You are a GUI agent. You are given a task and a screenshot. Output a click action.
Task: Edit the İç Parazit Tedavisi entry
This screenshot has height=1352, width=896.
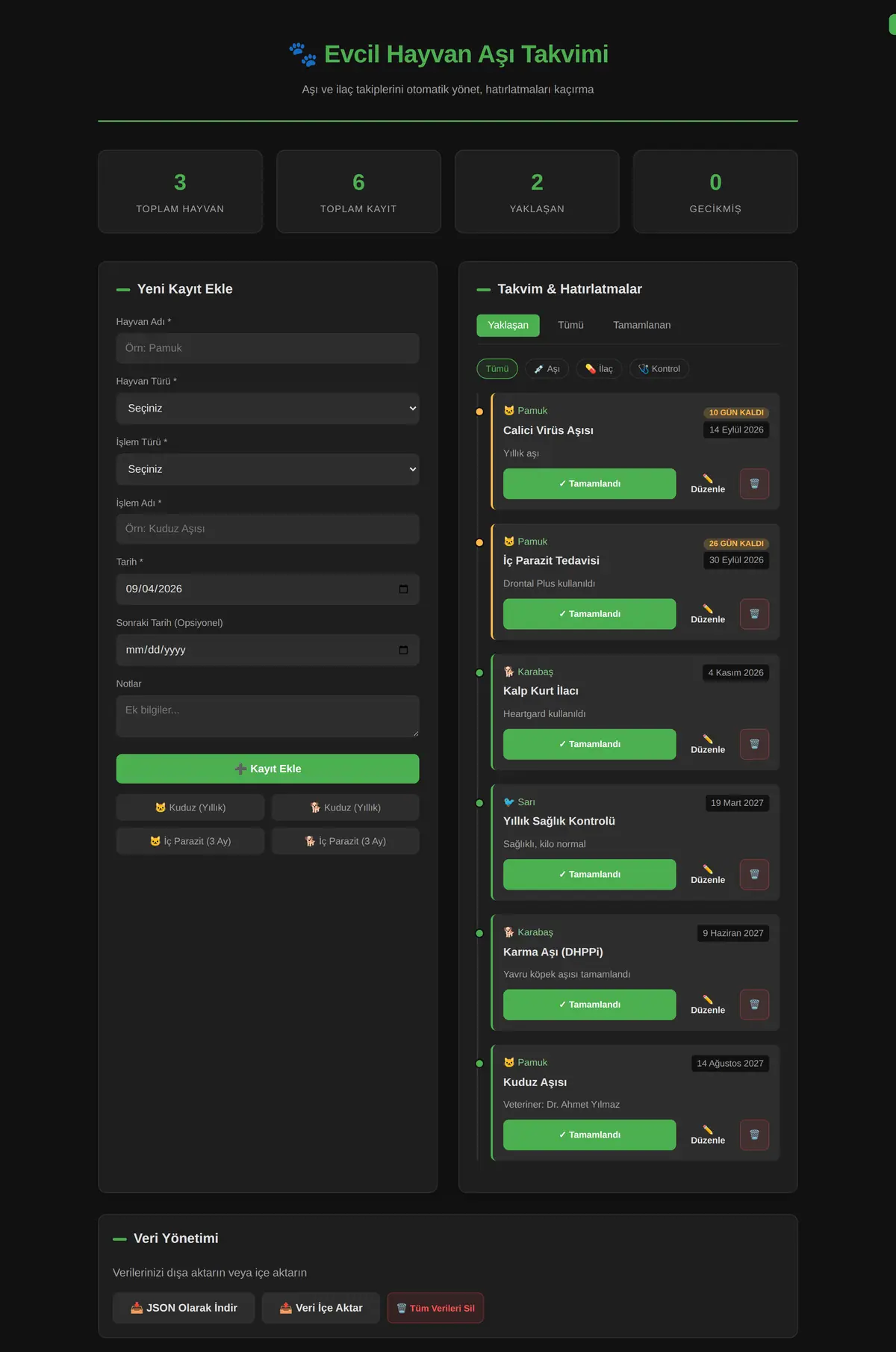(x=708, y=614)
